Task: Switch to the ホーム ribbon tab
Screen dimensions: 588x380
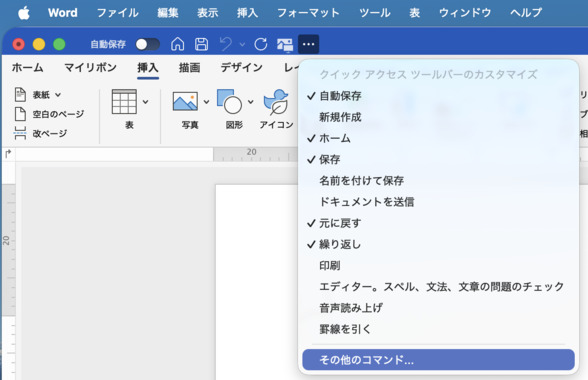Action: pos(27,68)
